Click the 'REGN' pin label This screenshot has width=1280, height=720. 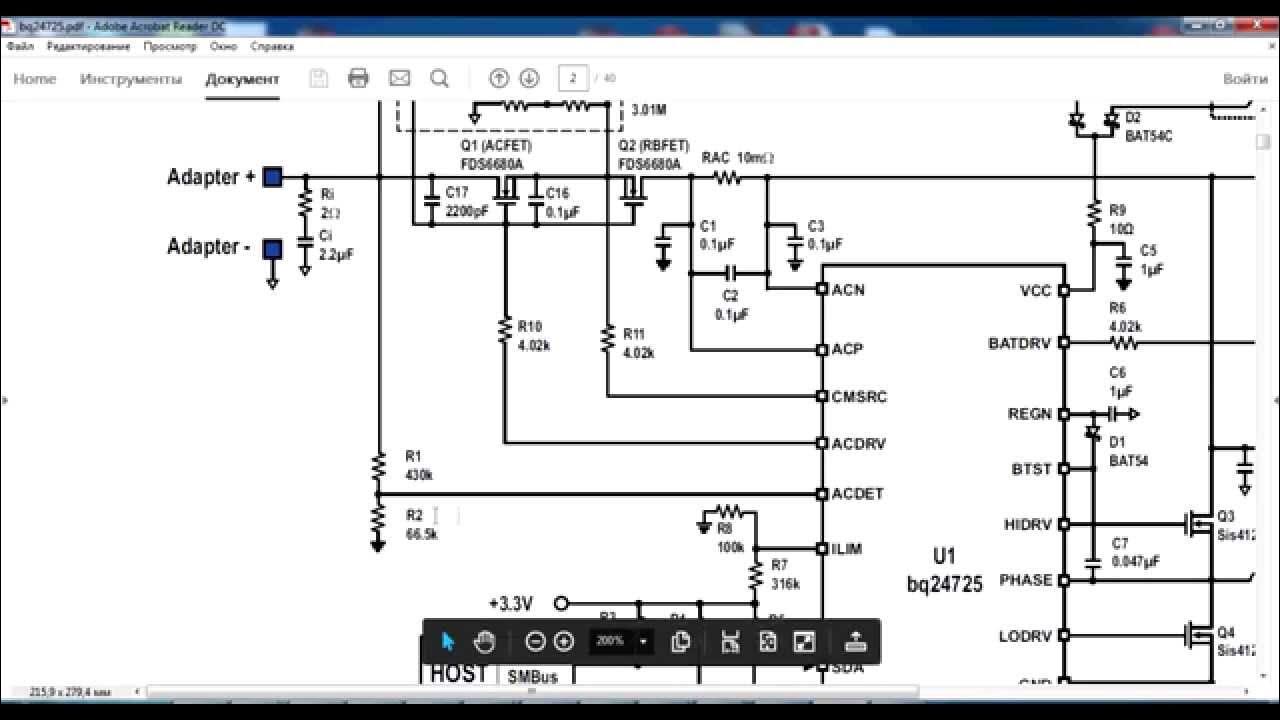tap(1029, 413)
